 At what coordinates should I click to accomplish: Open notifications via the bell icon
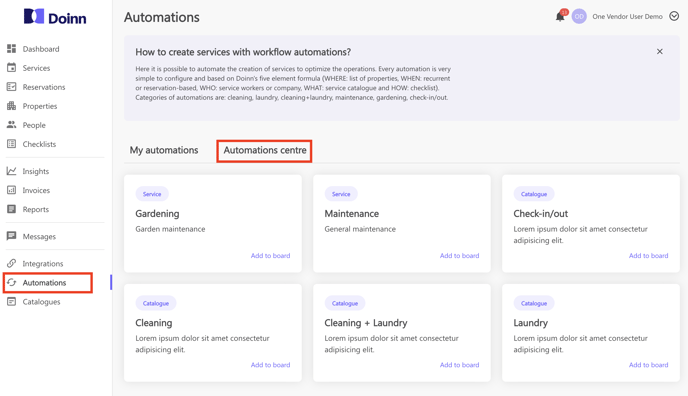560,17
